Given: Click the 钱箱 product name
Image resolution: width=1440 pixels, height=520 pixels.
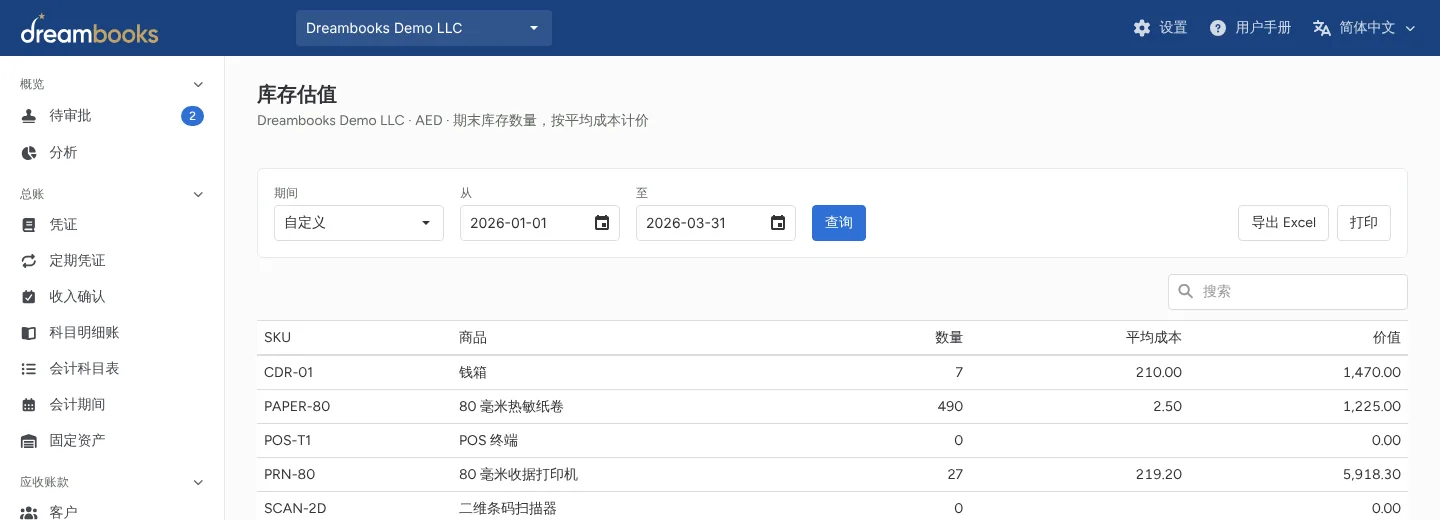Looking at the screenshot, I should 473,372.
